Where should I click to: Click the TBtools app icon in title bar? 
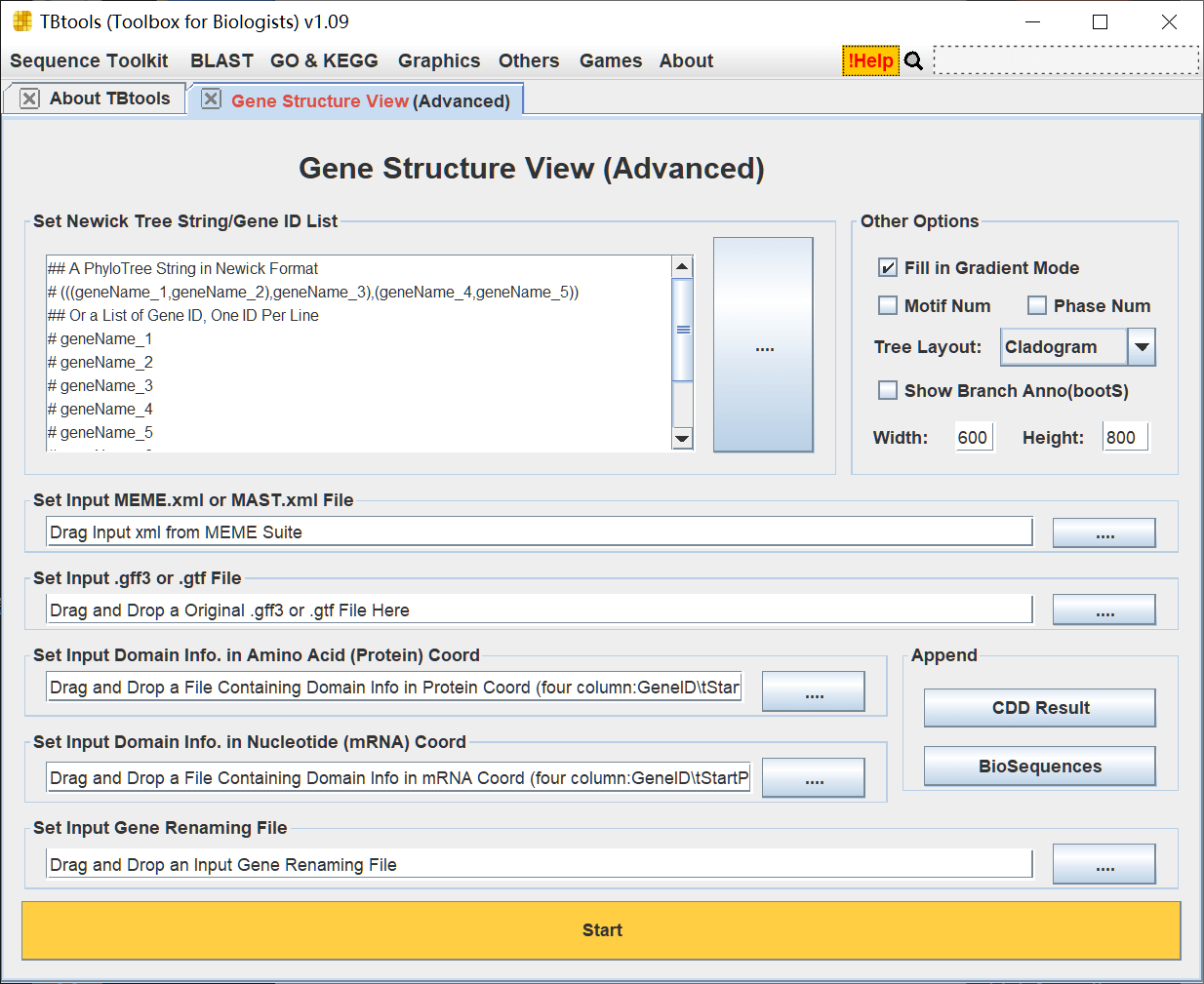pyautogui.click(x=21, y=21)
